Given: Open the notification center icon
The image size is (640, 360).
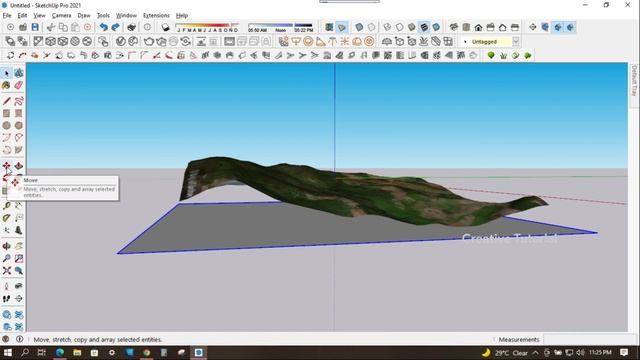Looking at the screenshot, I should pyautogui.click(x=624, y=353).
